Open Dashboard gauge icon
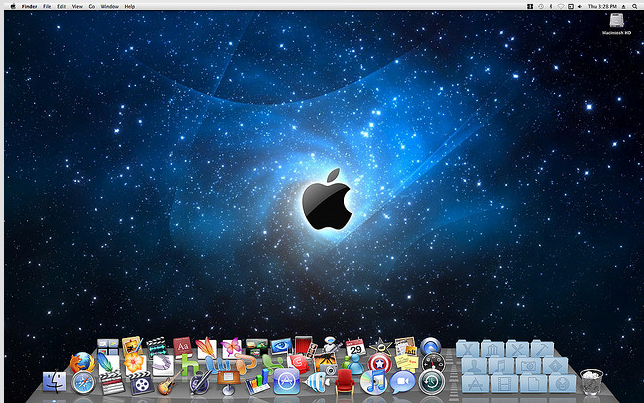Screen dimensions: 644x403 pyautogui.click(x=433, y=363)
